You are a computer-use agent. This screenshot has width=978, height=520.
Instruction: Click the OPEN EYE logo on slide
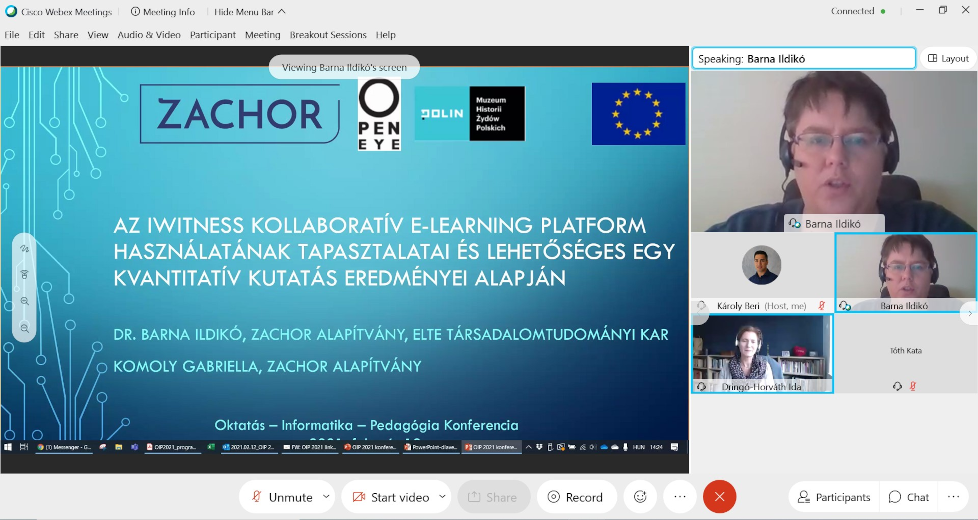[379, 115]
